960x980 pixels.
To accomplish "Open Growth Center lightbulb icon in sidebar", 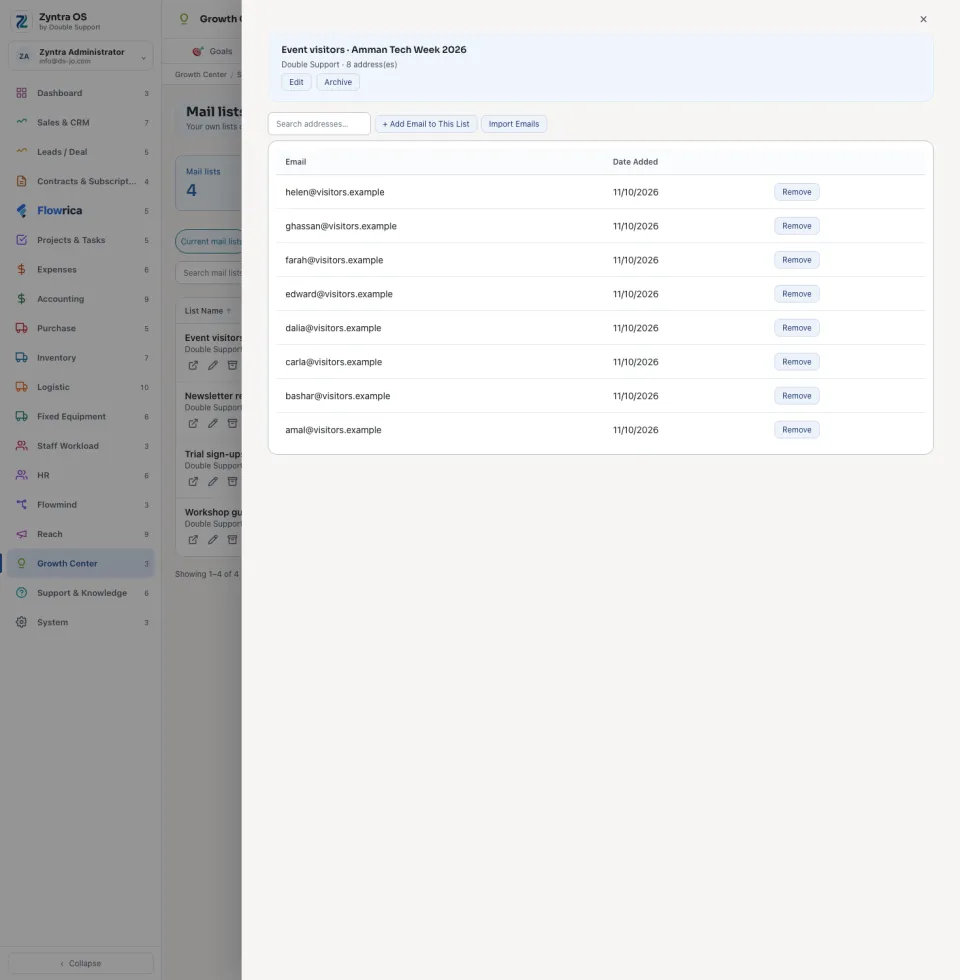I will [21, 563].
